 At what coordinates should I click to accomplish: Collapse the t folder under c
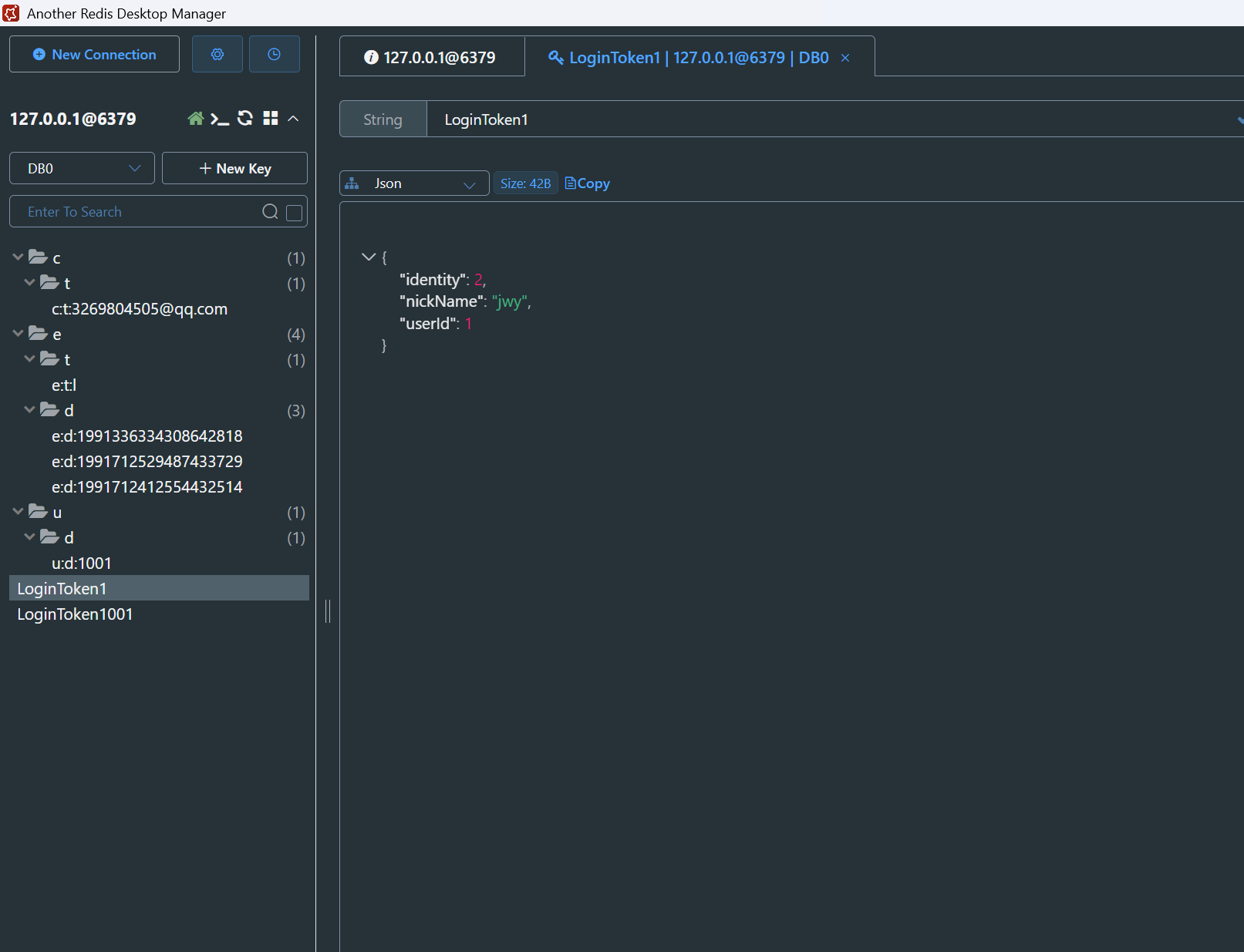coord(30,282)
